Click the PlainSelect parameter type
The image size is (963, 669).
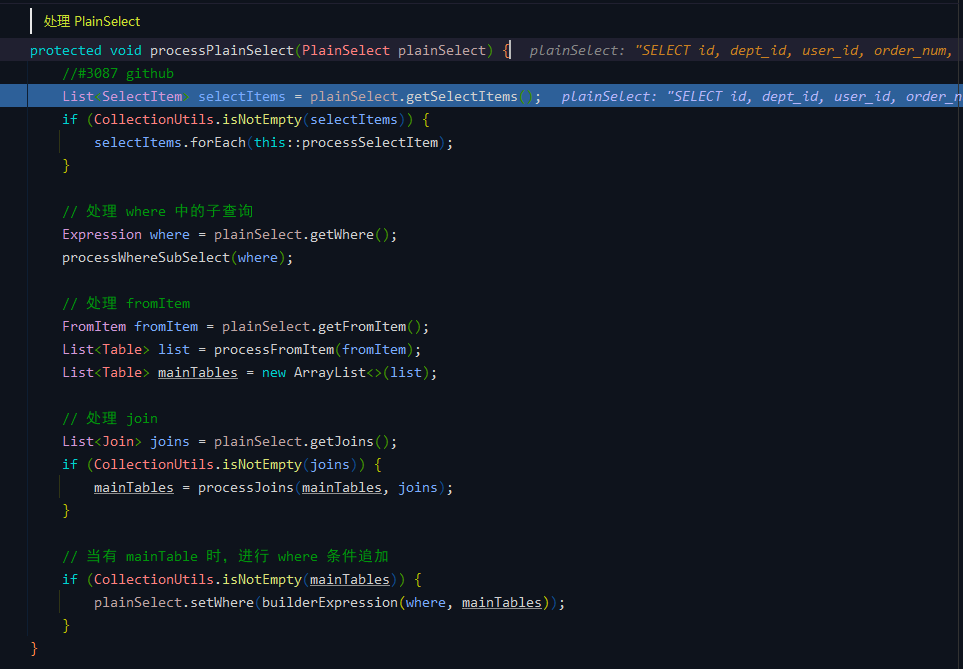click(x=346, y=50)
